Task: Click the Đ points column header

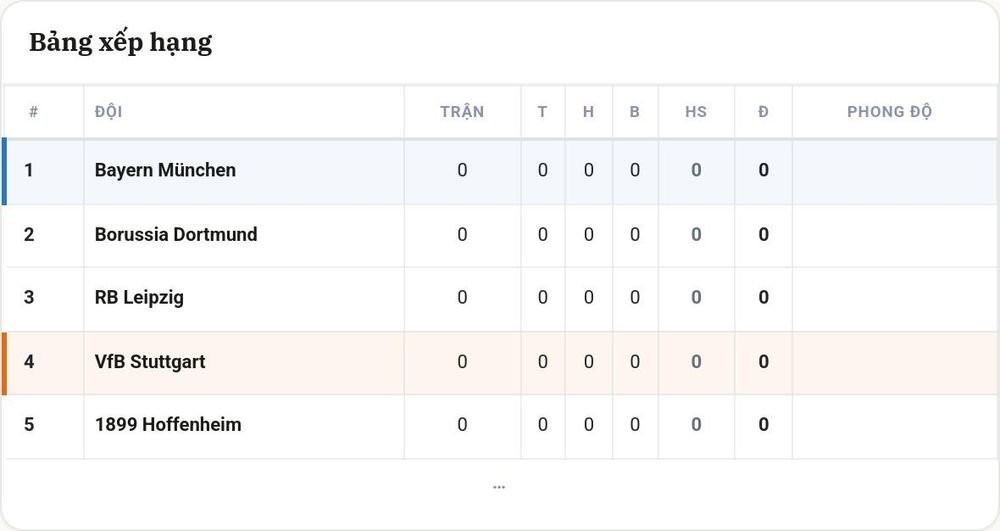Action: tap(763, 112)
